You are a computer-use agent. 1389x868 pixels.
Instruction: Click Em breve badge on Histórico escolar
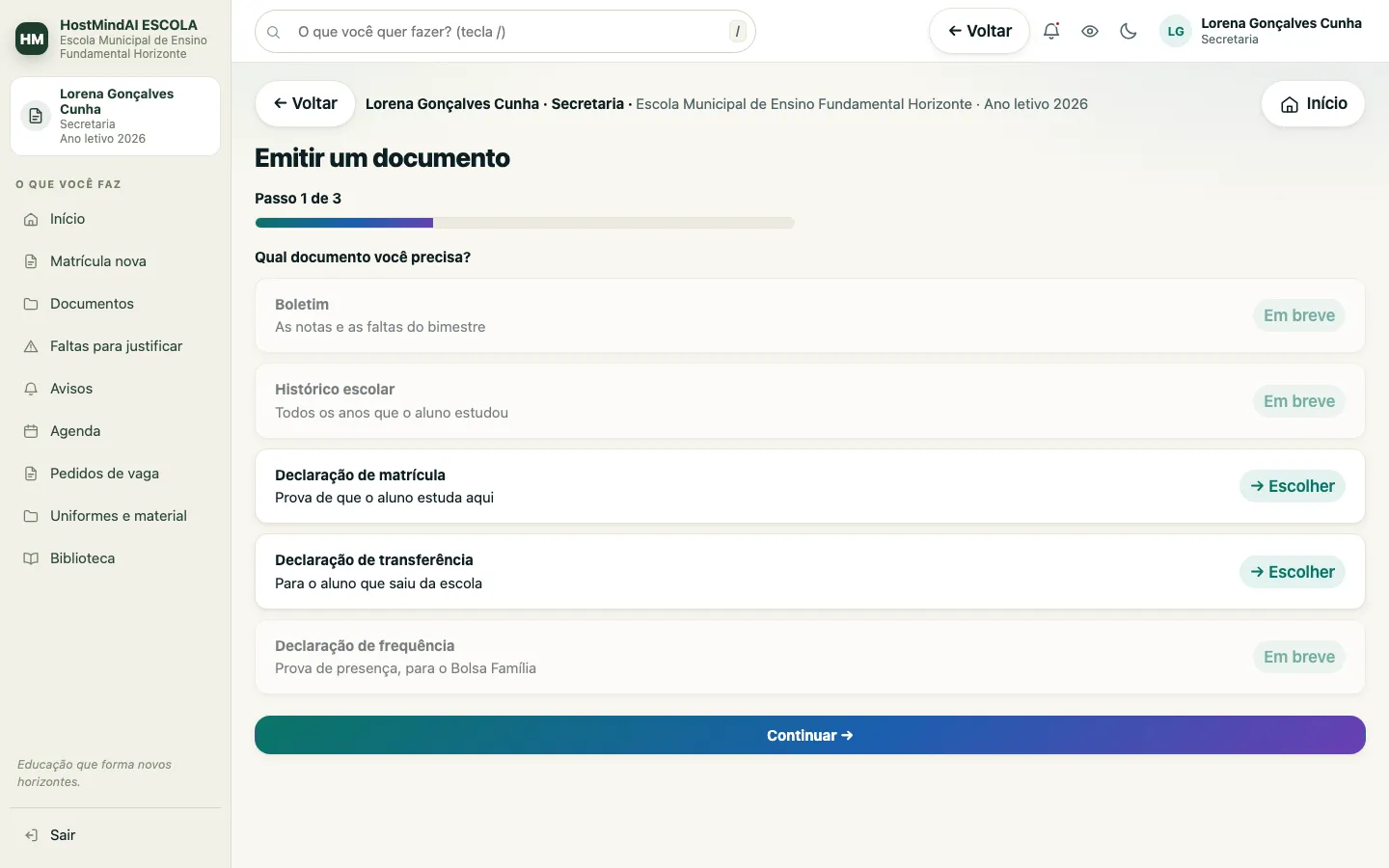coord(1299,401)
